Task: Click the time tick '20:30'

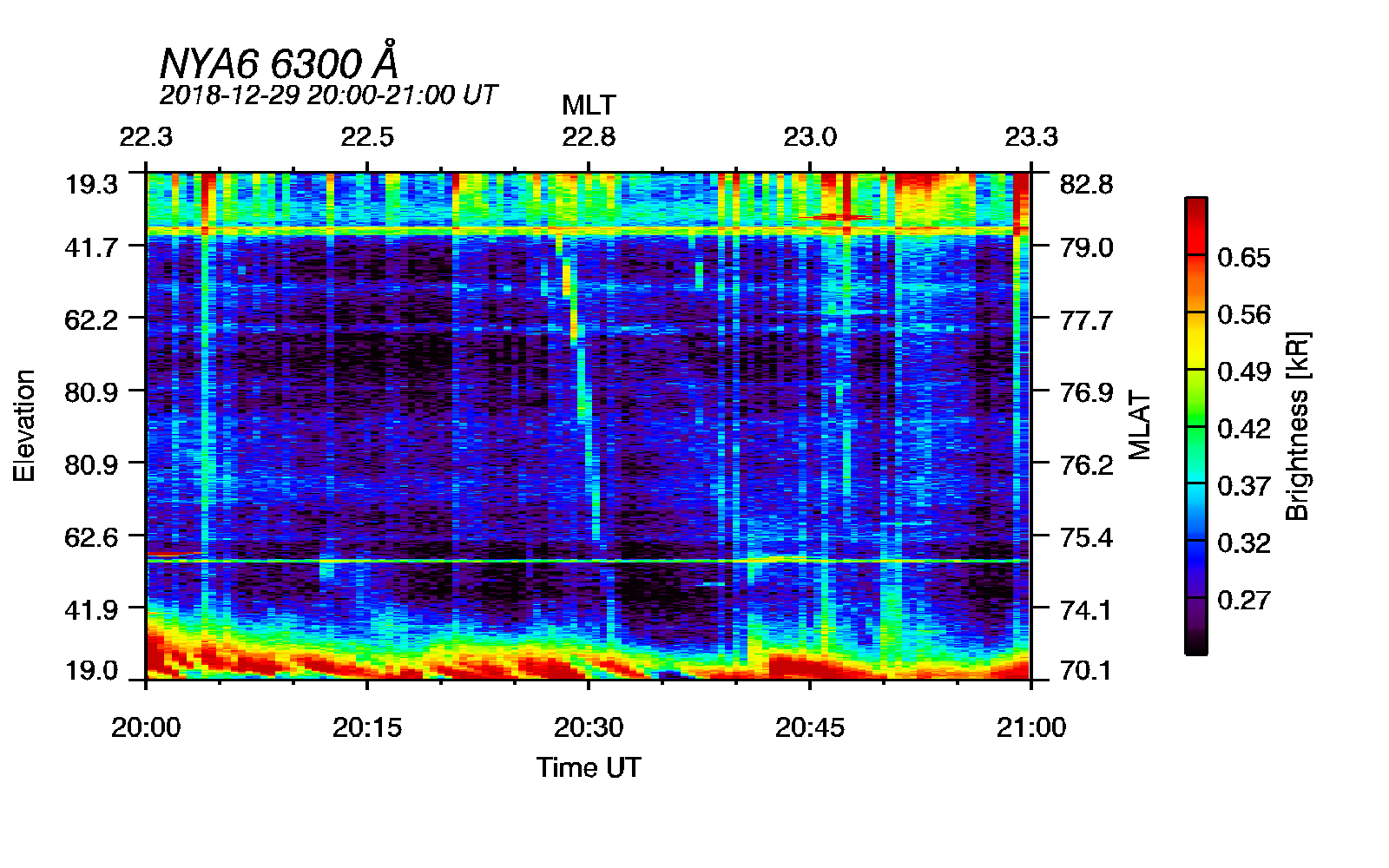Action: [x=589, y=727]
